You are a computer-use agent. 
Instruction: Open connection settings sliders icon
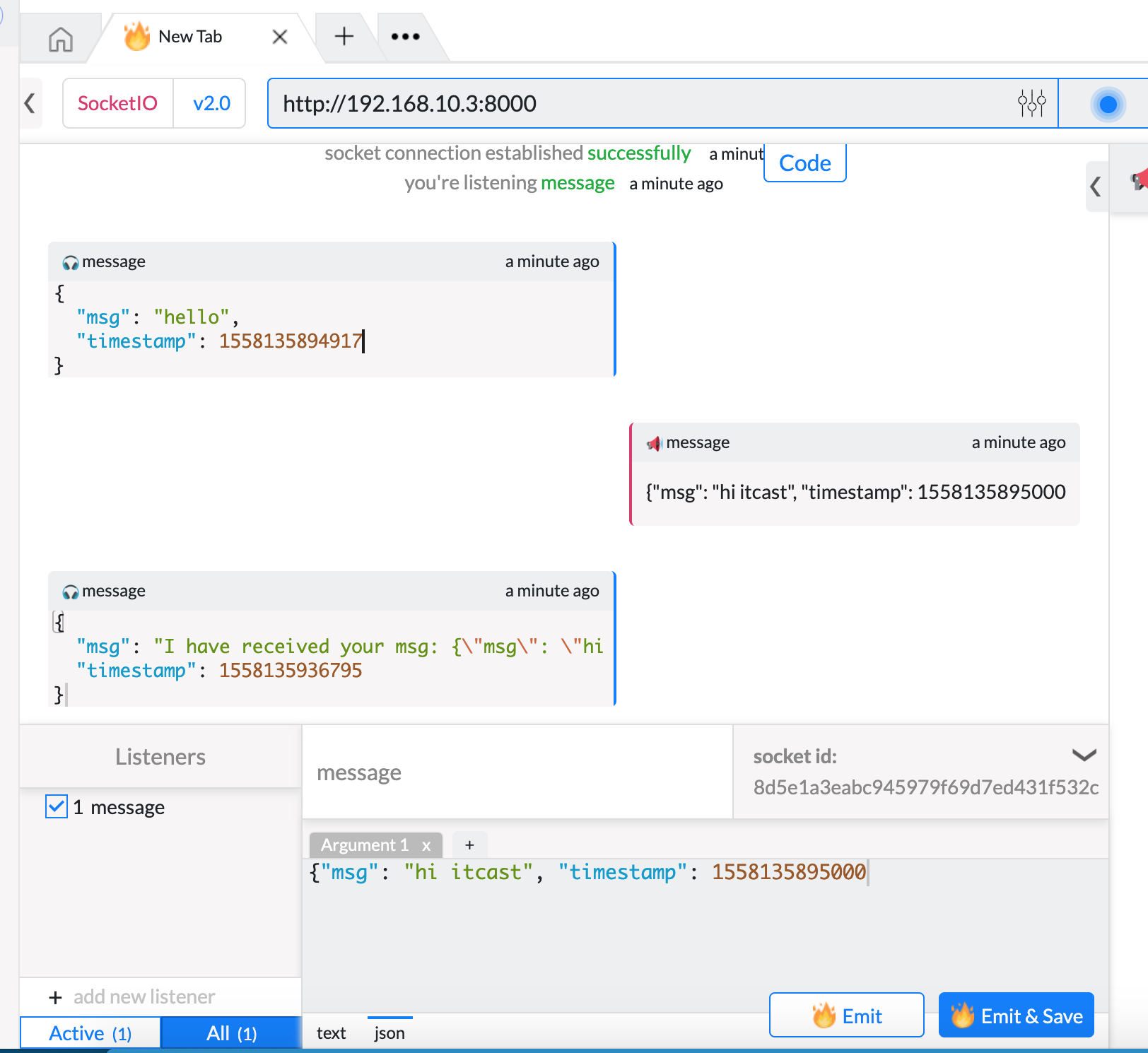pyautogui.click(x=1031, y=103)
